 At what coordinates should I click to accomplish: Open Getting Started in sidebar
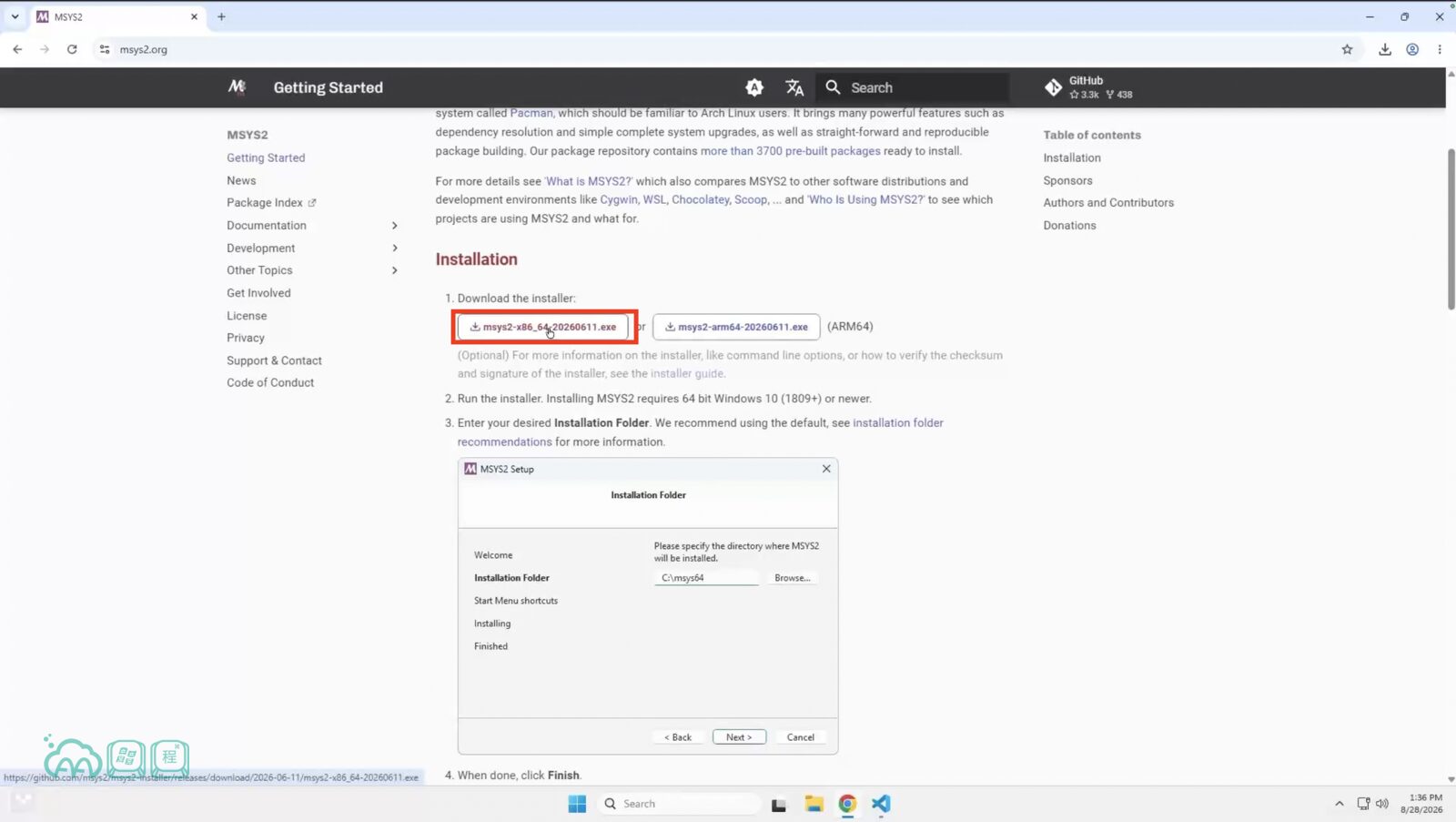pos(266,157)
